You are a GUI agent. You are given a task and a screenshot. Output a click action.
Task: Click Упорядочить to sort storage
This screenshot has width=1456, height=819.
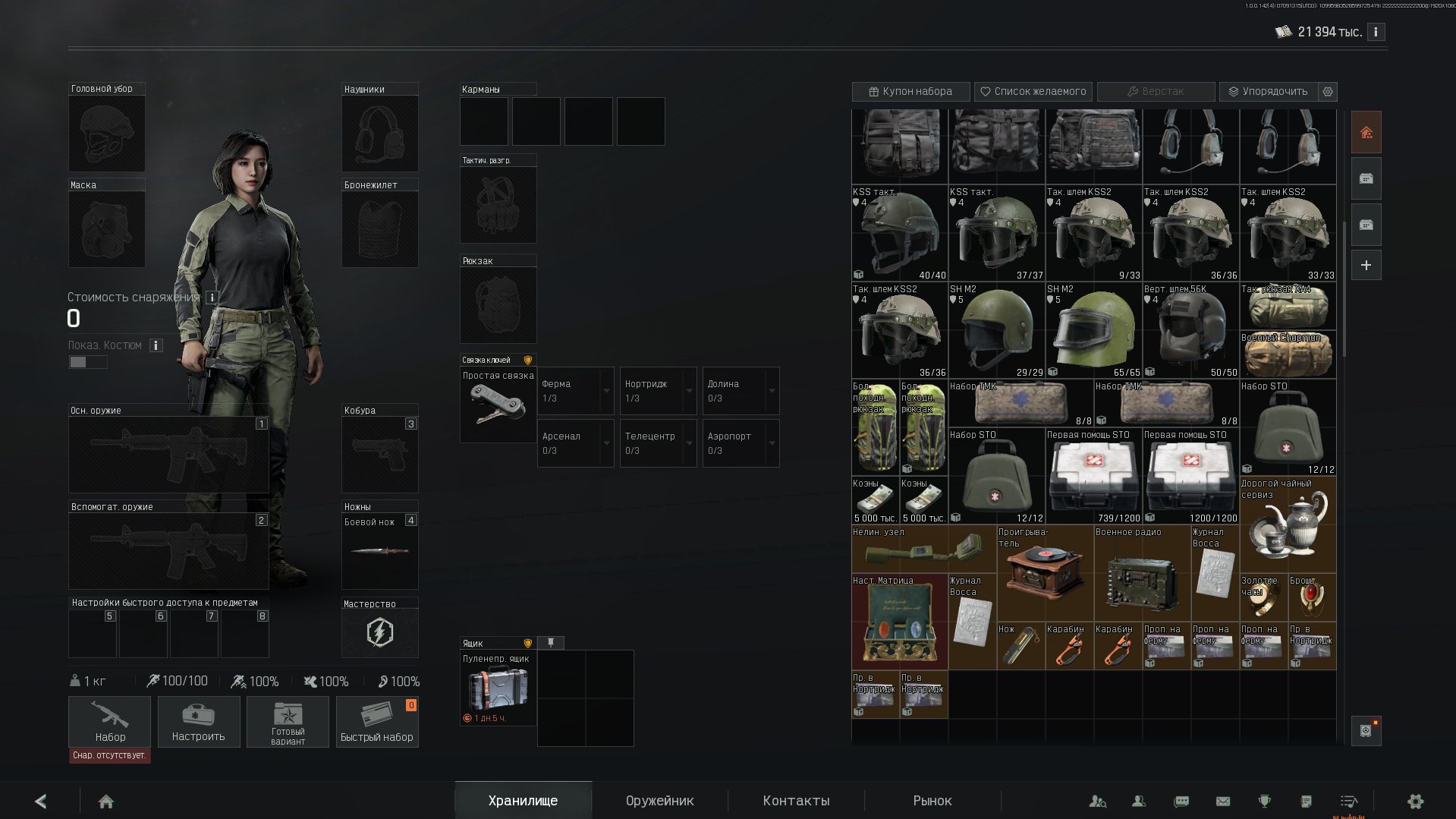coord(1269,91)
